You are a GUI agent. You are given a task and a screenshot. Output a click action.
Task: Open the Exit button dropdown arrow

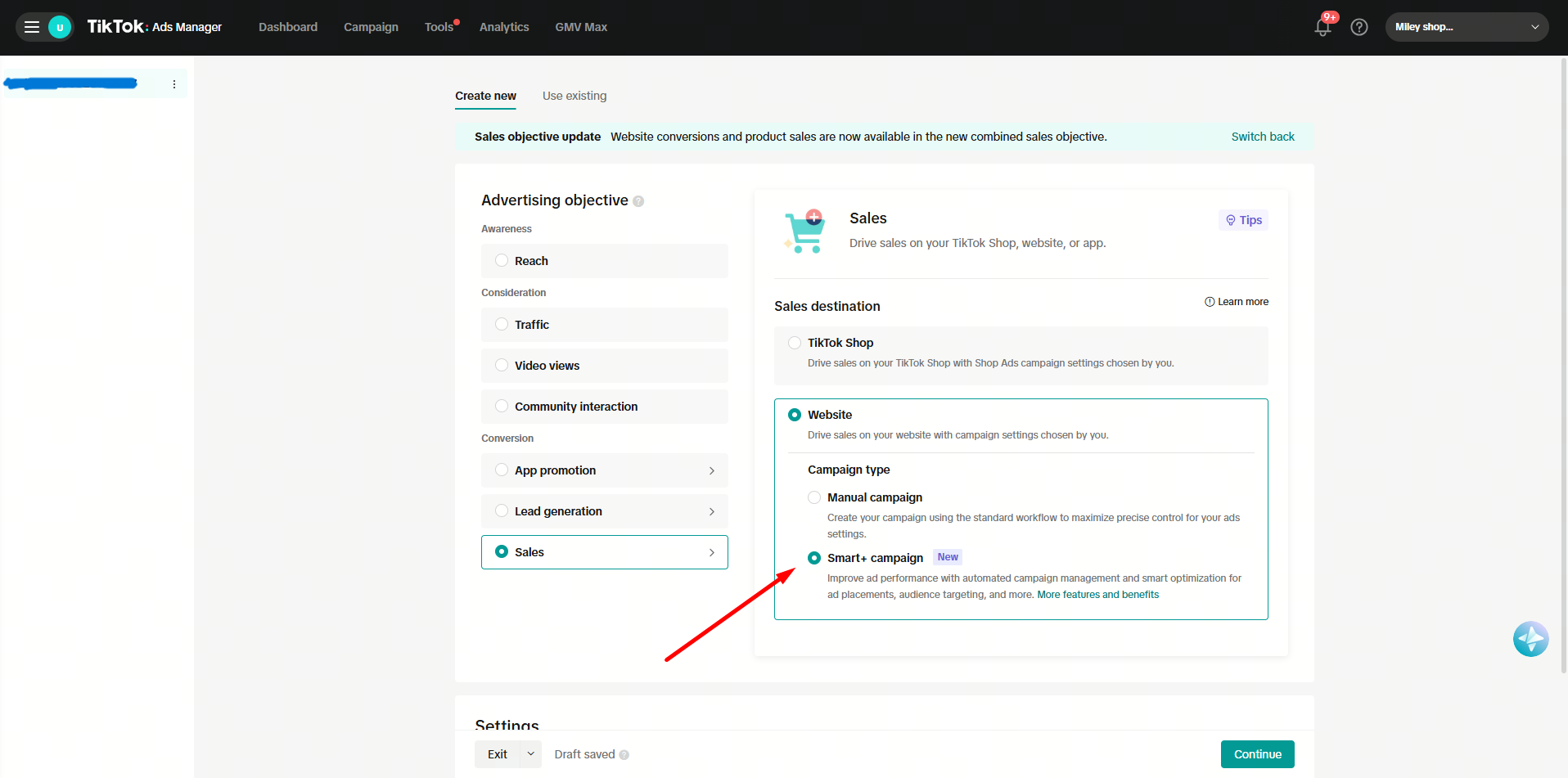(530, 754)
